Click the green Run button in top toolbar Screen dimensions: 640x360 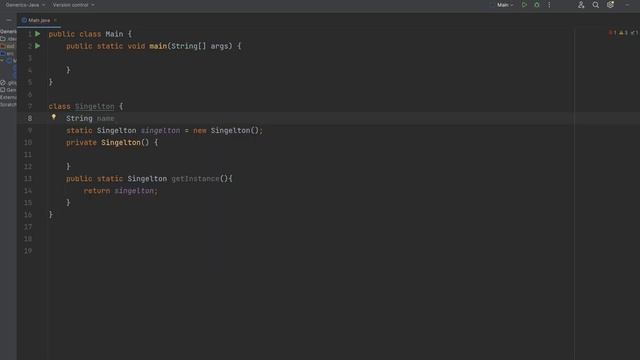(x=524, y=5)
